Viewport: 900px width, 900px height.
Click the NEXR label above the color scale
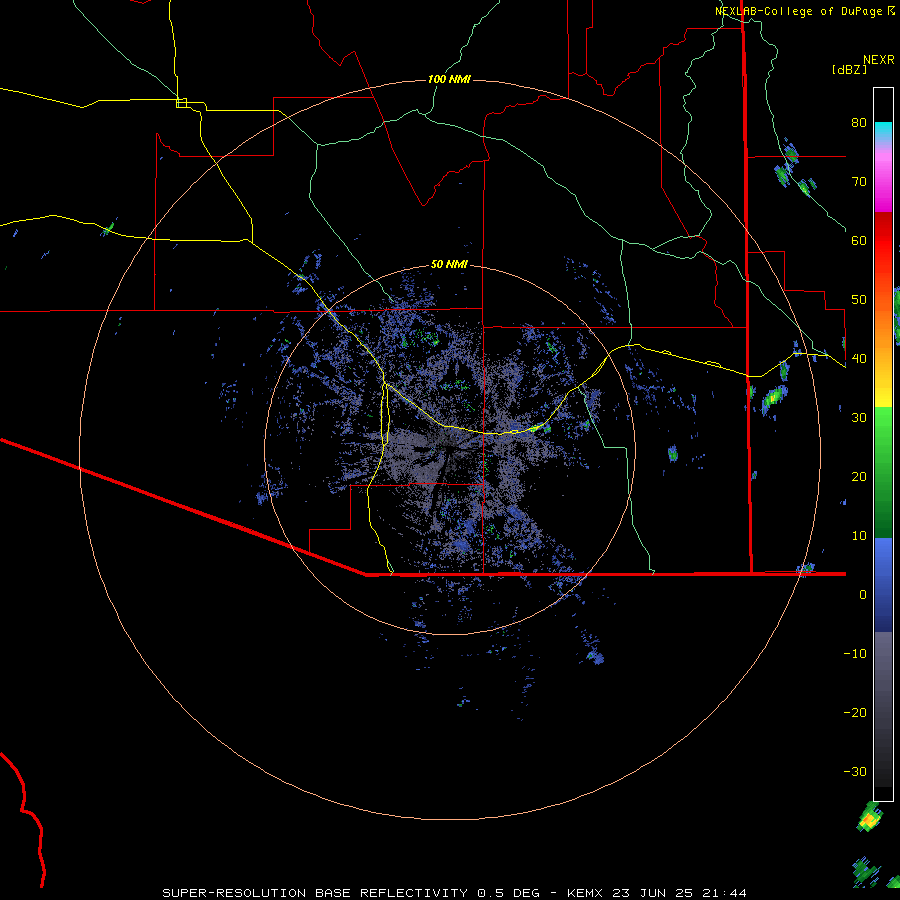coord(878,60)
